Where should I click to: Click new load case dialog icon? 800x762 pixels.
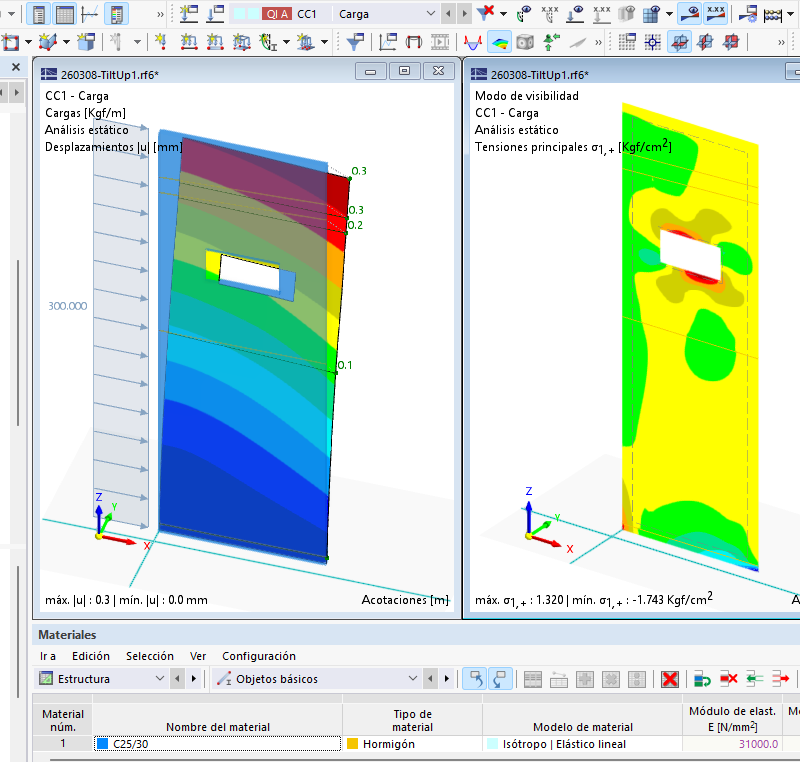click(189, 14)
